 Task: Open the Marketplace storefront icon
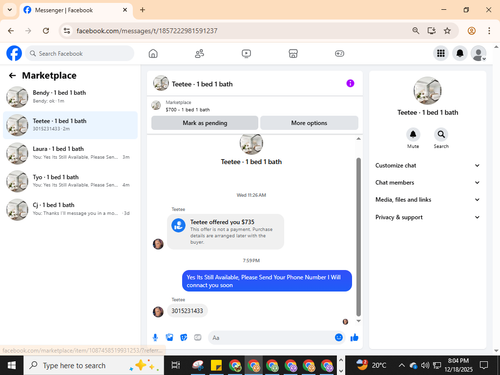click(293, 53)
